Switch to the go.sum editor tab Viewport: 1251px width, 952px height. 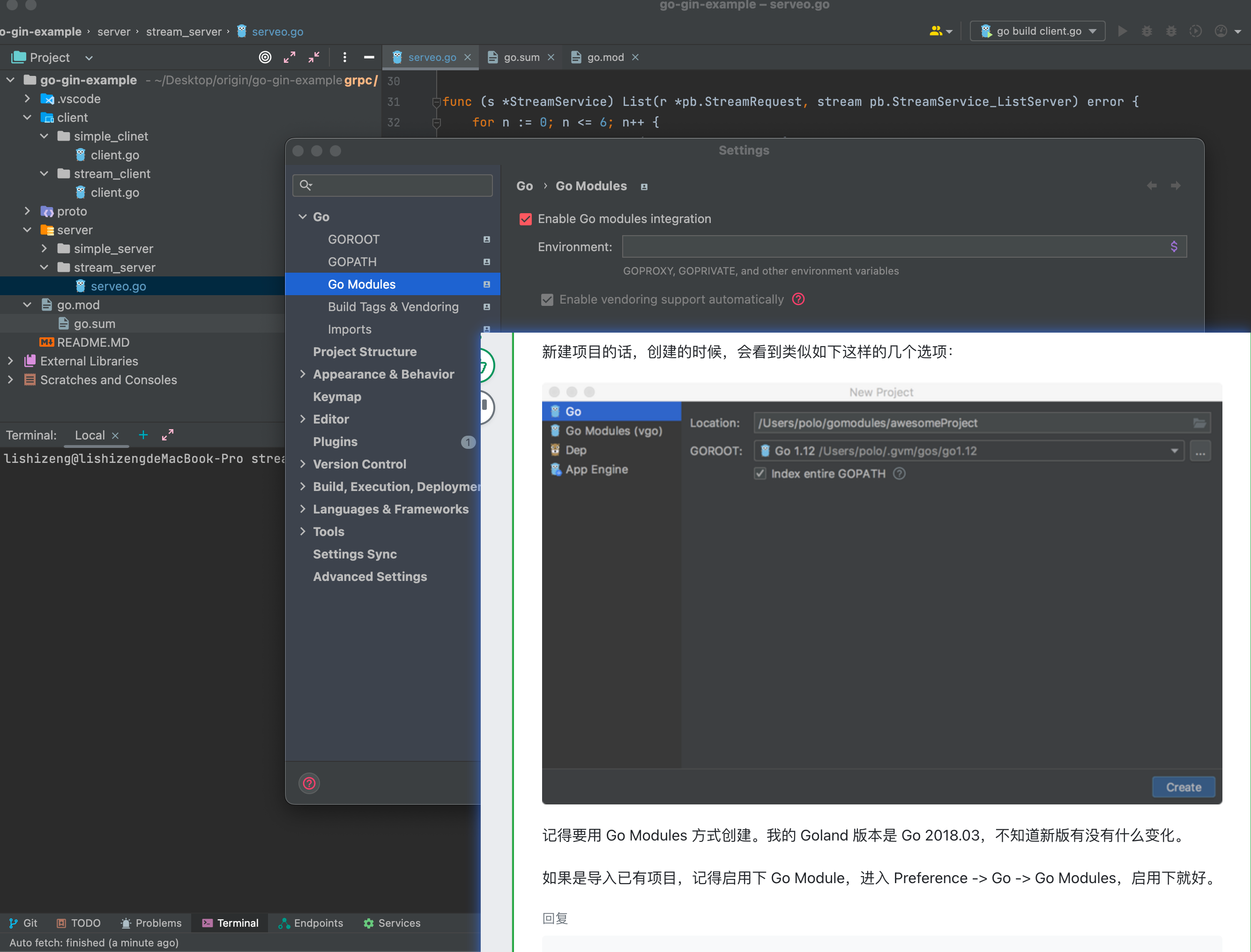point(521,57)
